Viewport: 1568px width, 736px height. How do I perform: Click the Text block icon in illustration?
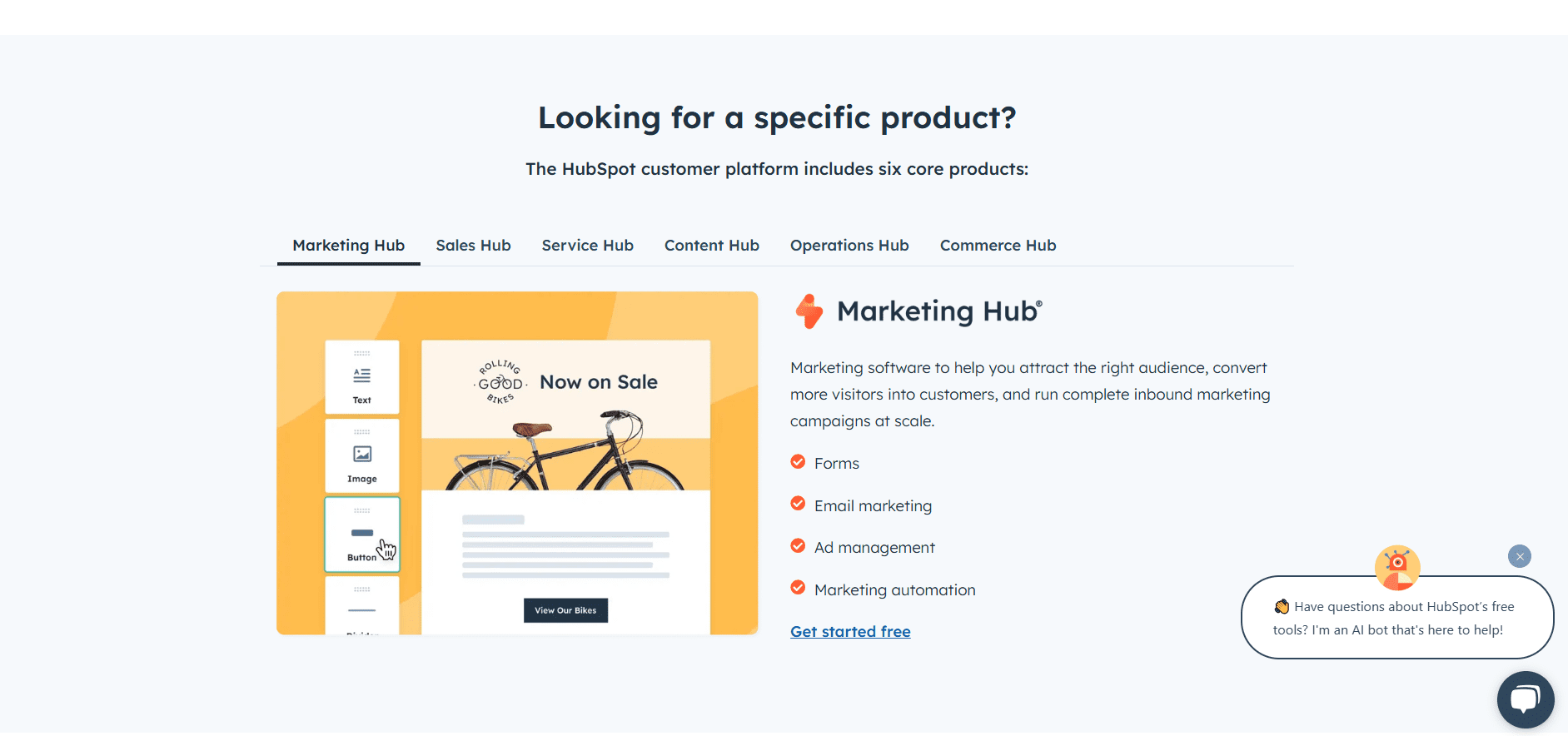(x=361, y=376)
